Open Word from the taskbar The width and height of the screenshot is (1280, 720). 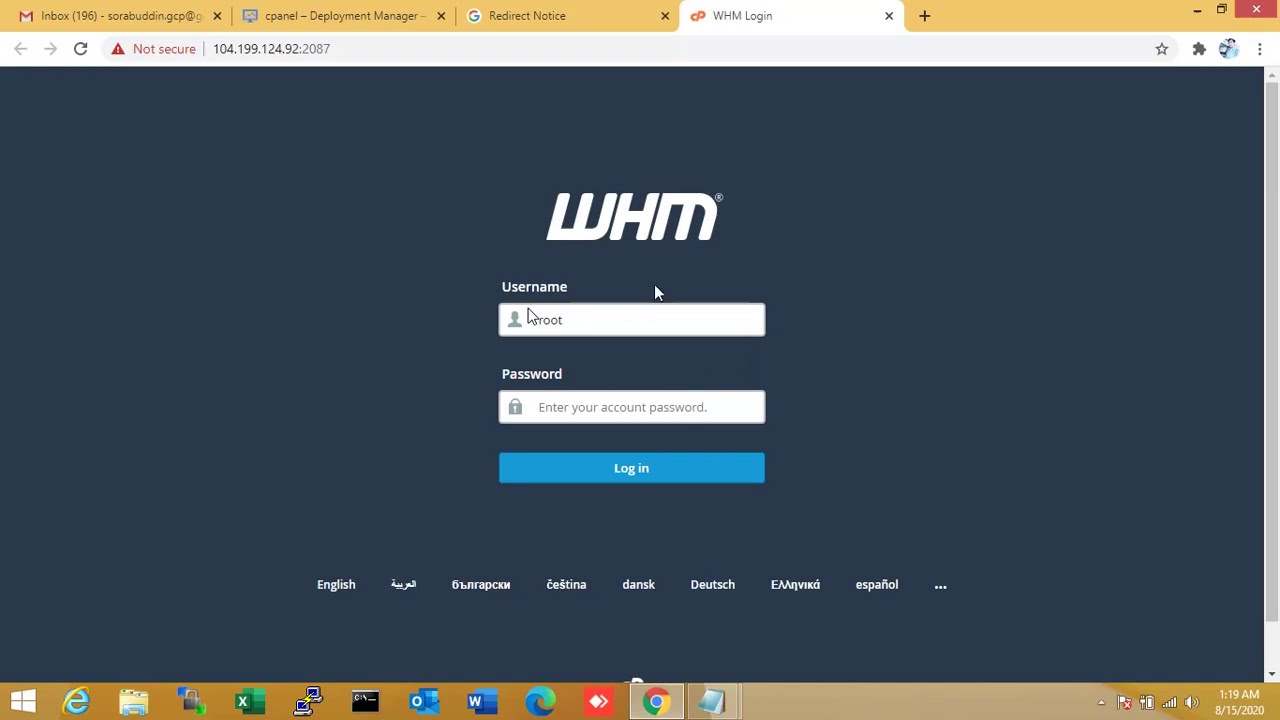[481, 702]
